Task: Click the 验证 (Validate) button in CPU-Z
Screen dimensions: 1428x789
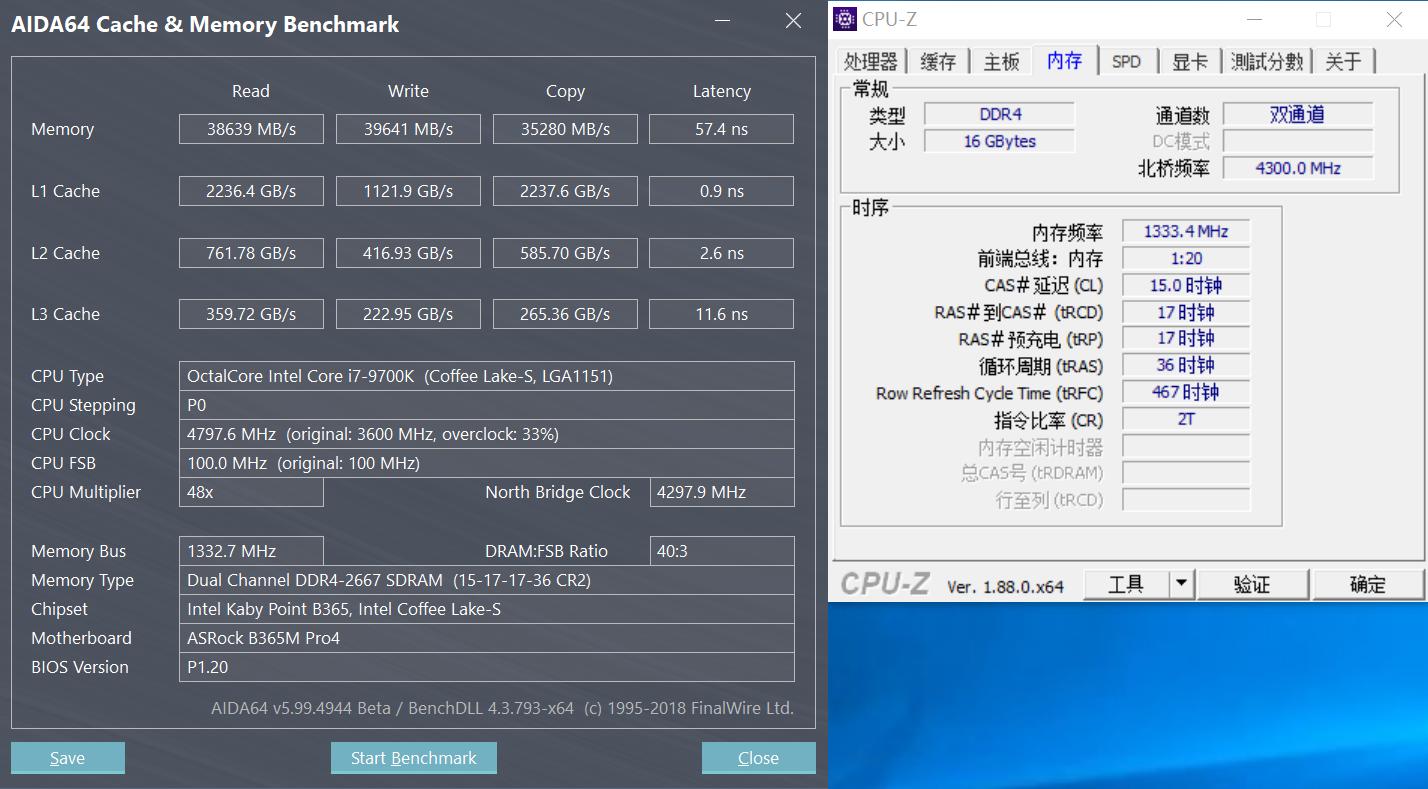Action: [1253, 583]
